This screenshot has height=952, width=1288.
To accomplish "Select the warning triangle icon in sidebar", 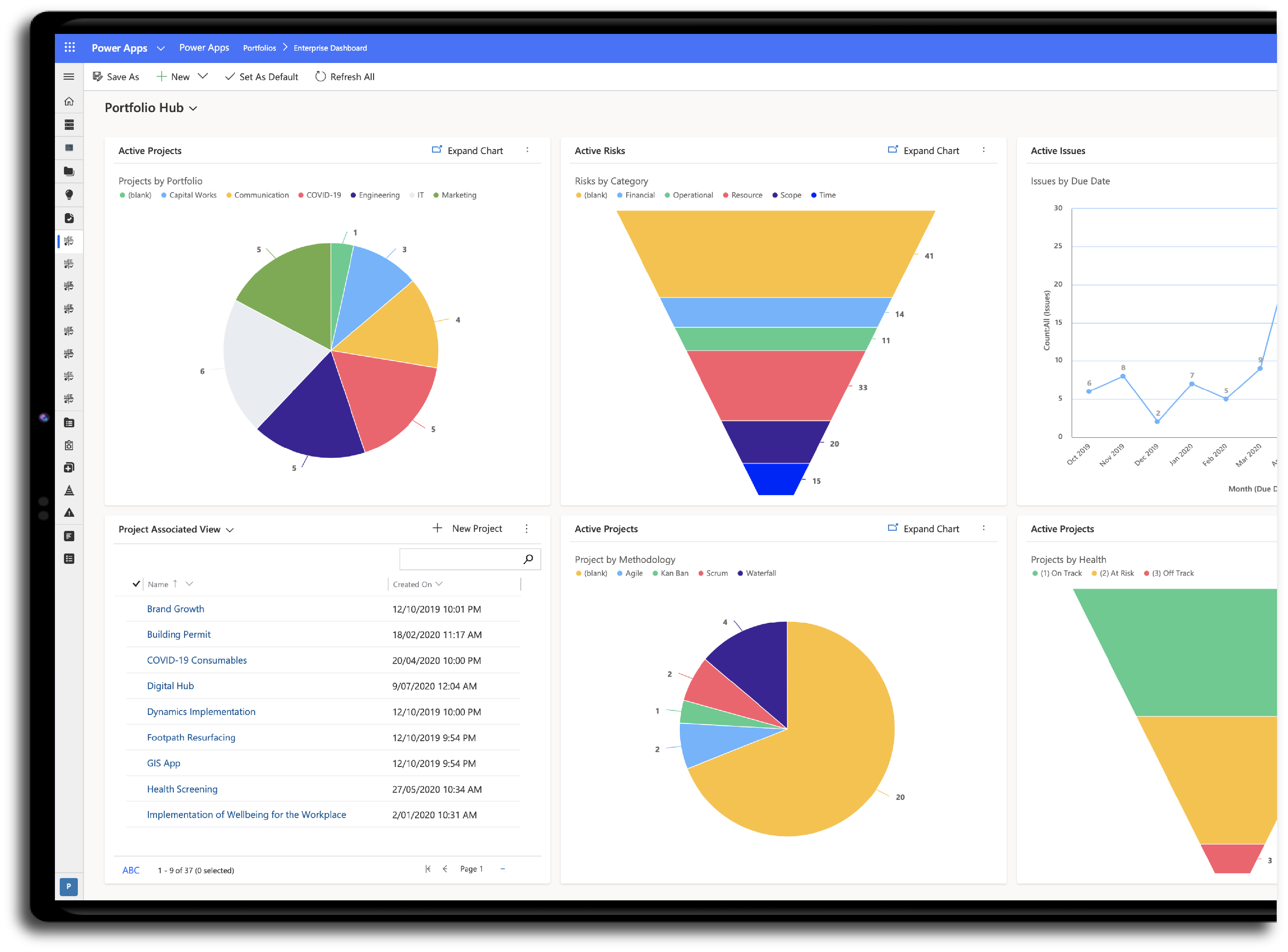I will point(69,513).
